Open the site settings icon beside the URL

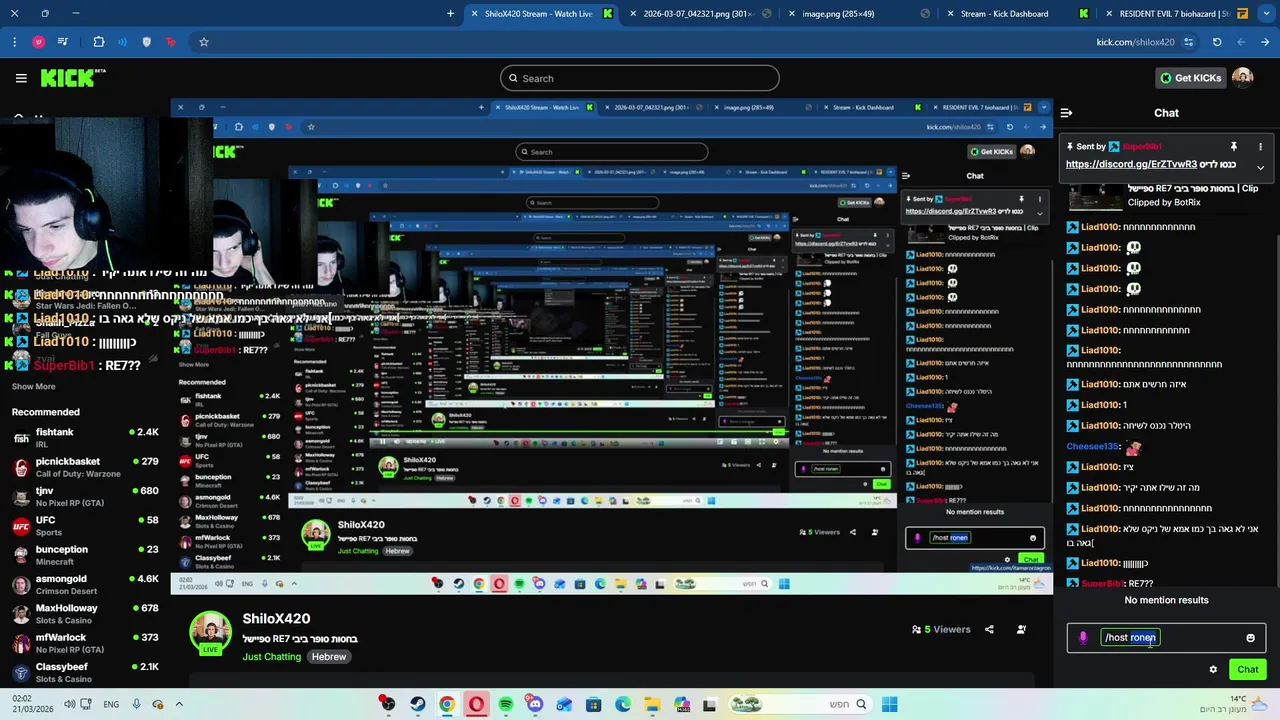(1188, 42)
